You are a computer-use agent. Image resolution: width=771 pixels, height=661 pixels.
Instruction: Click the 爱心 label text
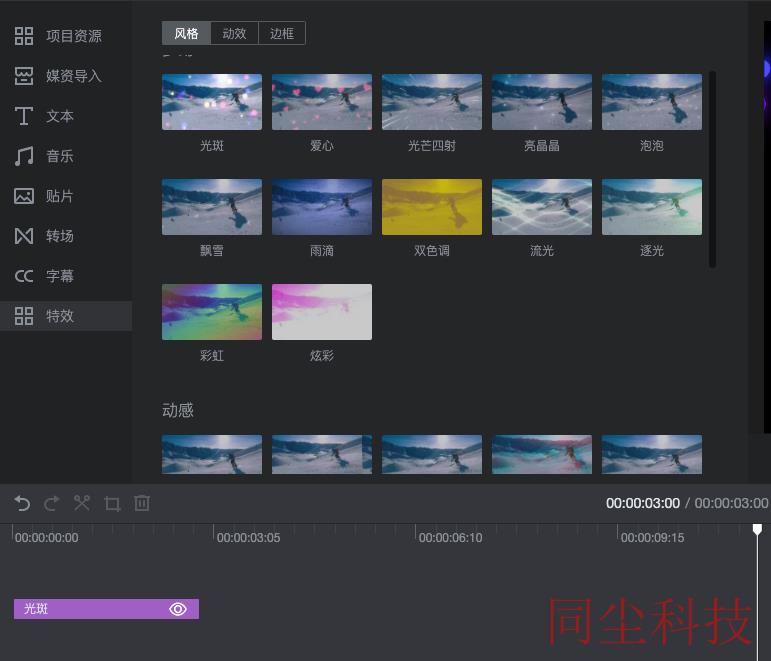[322, 146]
